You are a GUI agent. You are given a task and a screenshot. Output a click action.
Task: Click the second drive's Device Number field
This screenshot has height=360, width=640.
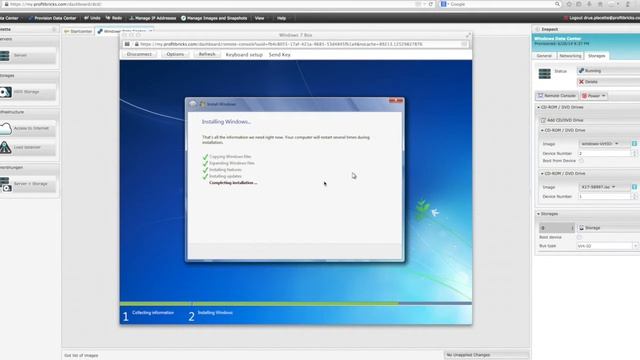(x=604, y=197)
